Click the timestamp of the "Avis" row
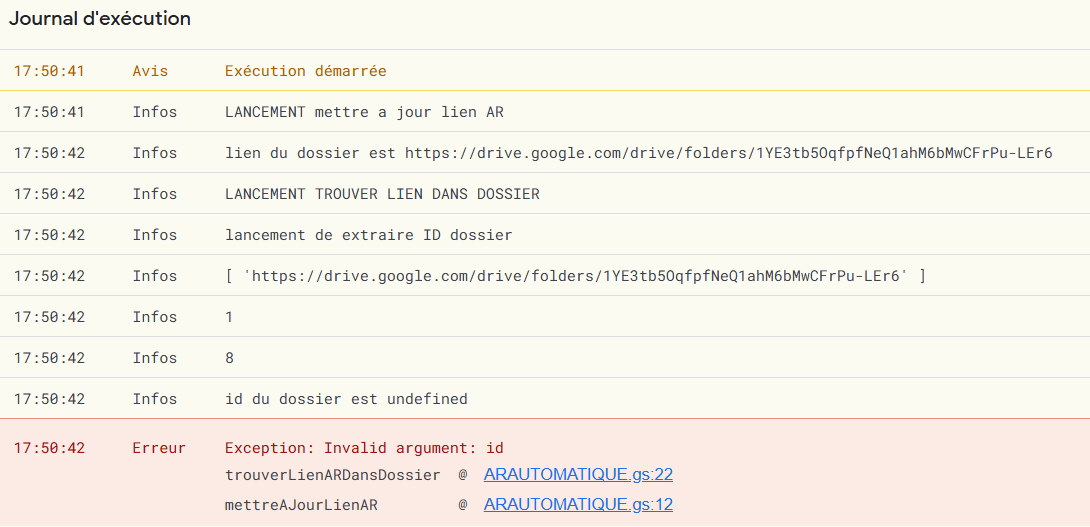Screen dimensions: 1090x527 (x=49, y=71)
